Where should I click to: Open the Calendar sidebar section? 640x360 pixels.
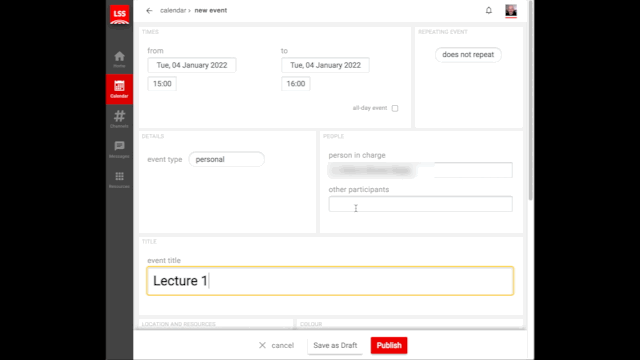coord(119,89)
